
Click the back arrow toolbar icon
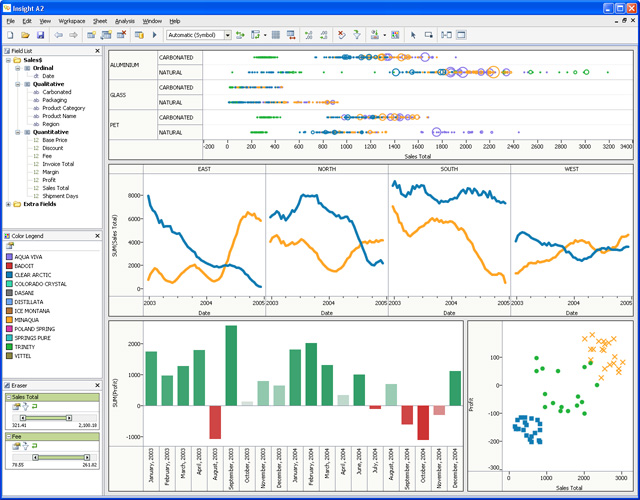[x=57, y=35]
